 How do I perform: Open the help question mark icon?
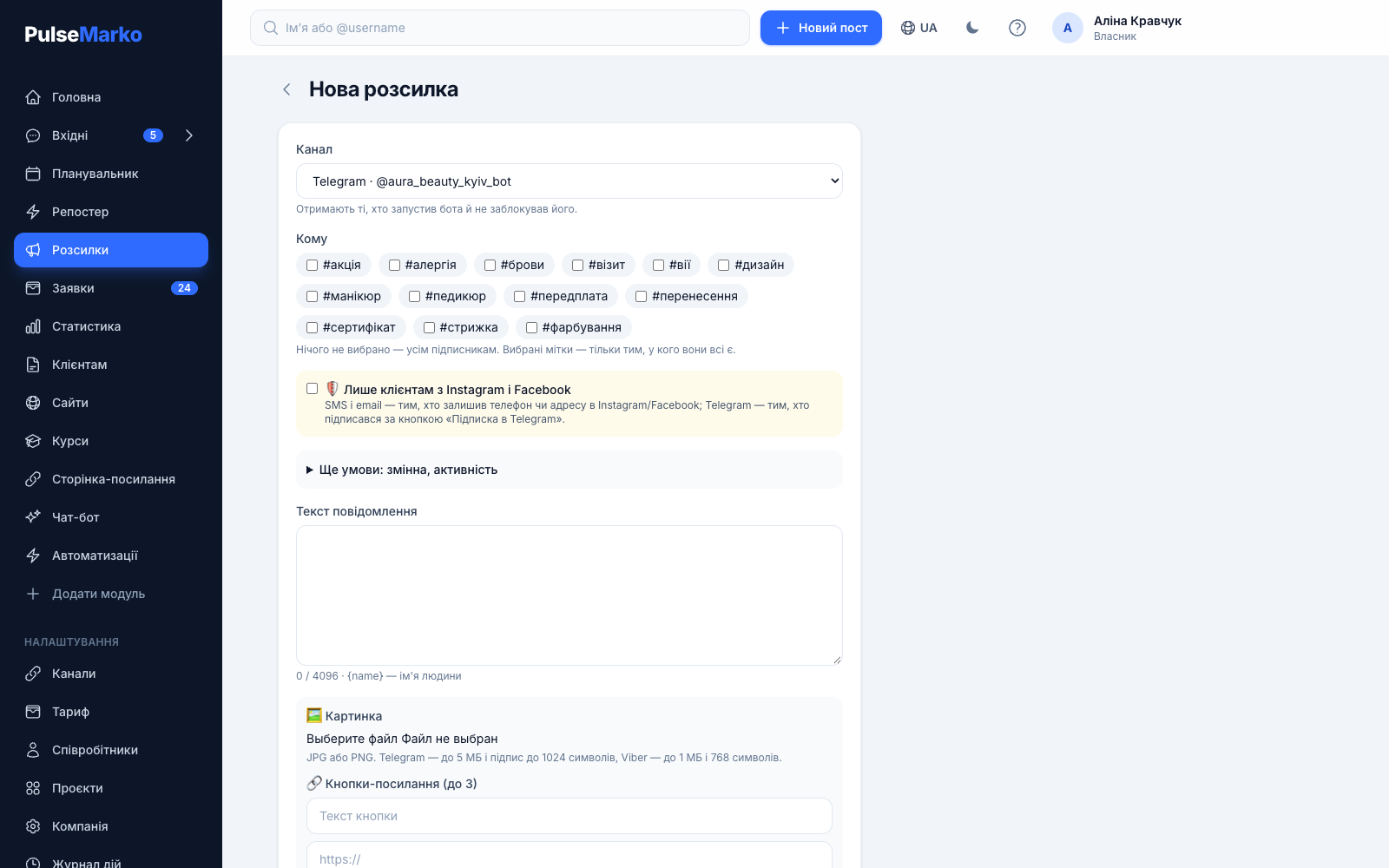click(1017, 28)
